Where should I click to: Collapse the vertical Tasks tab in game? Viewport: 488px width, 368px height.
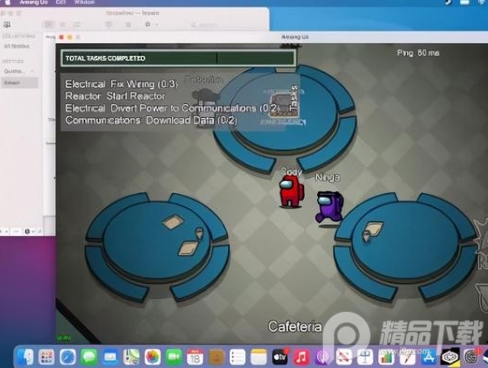pos(294,99)
